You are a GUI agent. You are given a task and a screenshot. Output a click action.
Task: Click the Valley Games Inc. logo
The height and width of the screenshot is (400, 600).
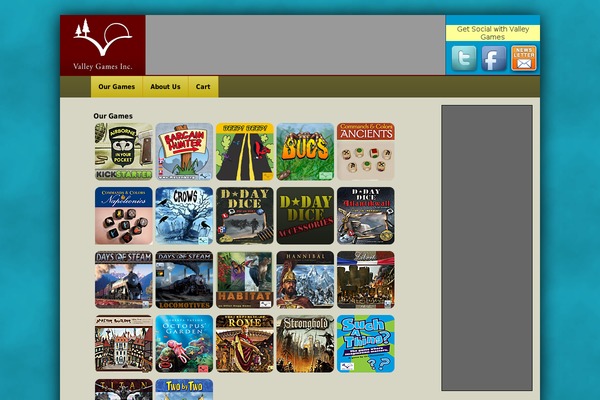pos(103,45)
